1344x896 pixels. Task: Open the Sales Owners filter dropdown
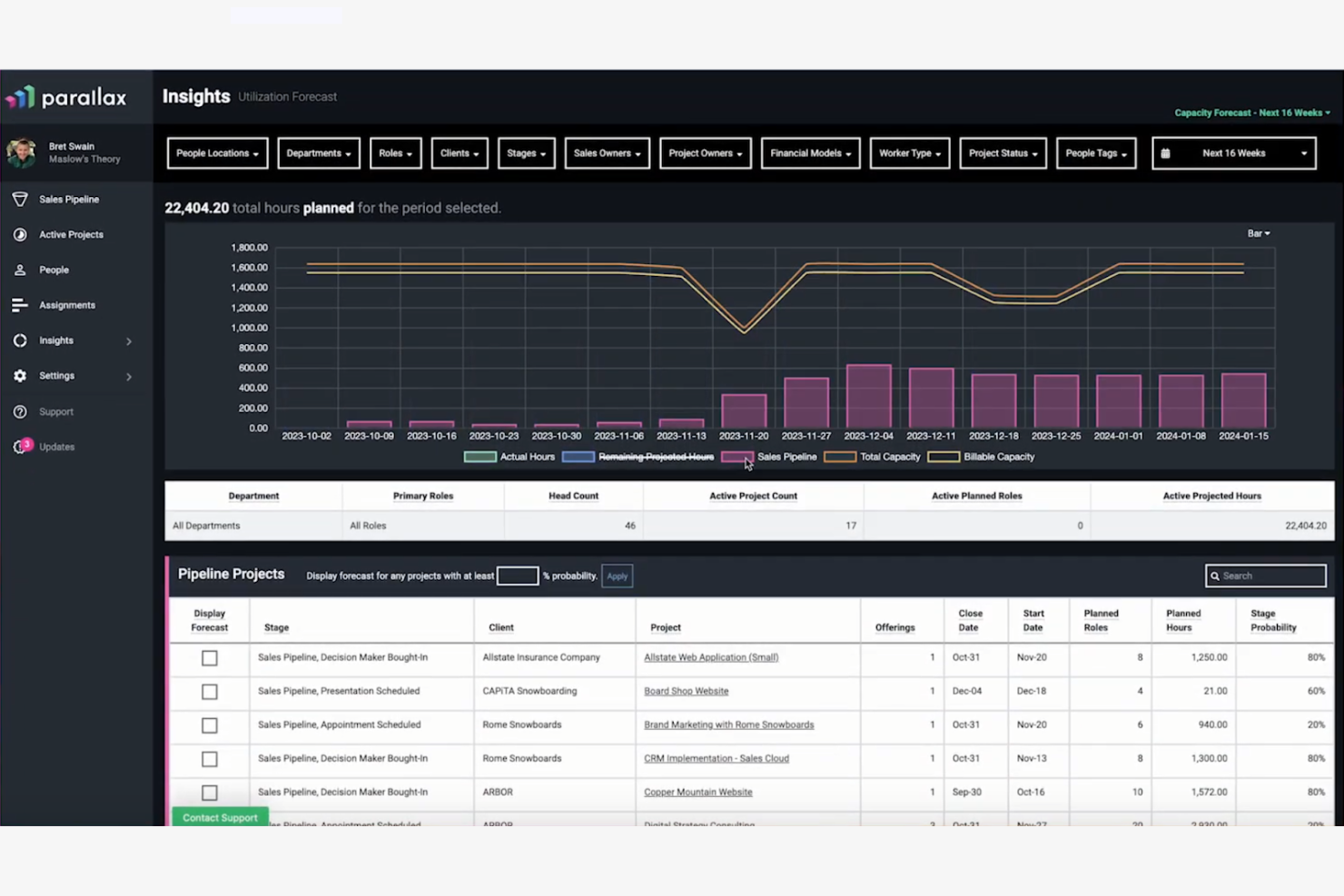point(607,153)
